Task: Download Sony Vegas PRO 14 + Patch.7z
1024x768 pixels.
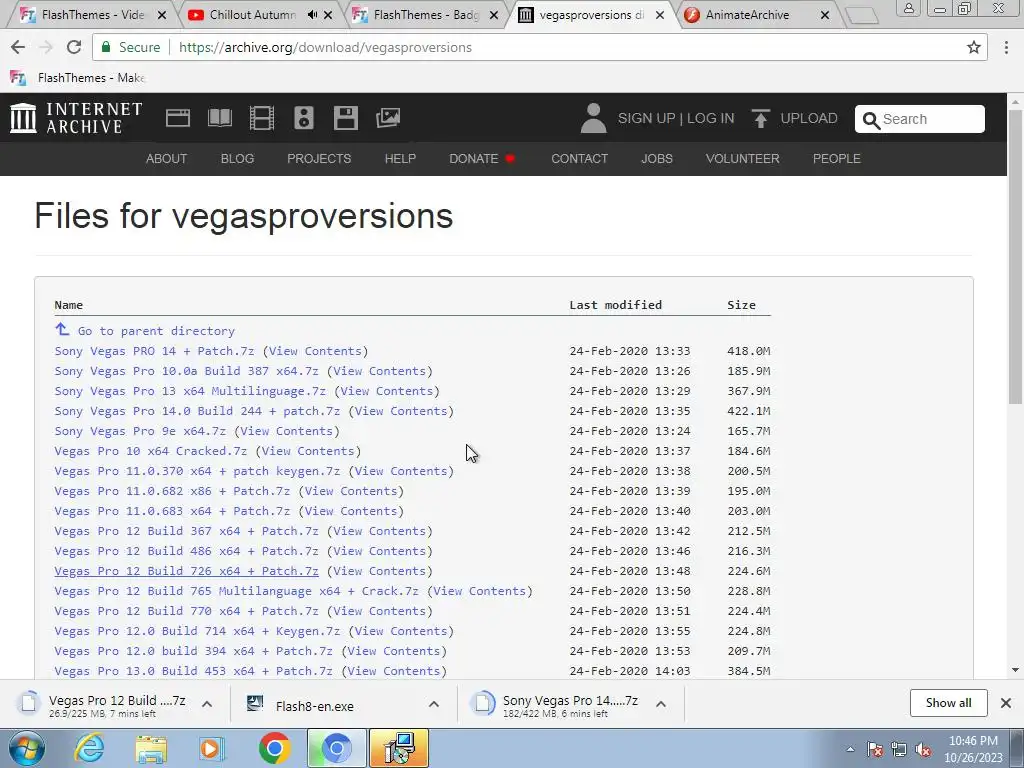Action: click(154, 351)
